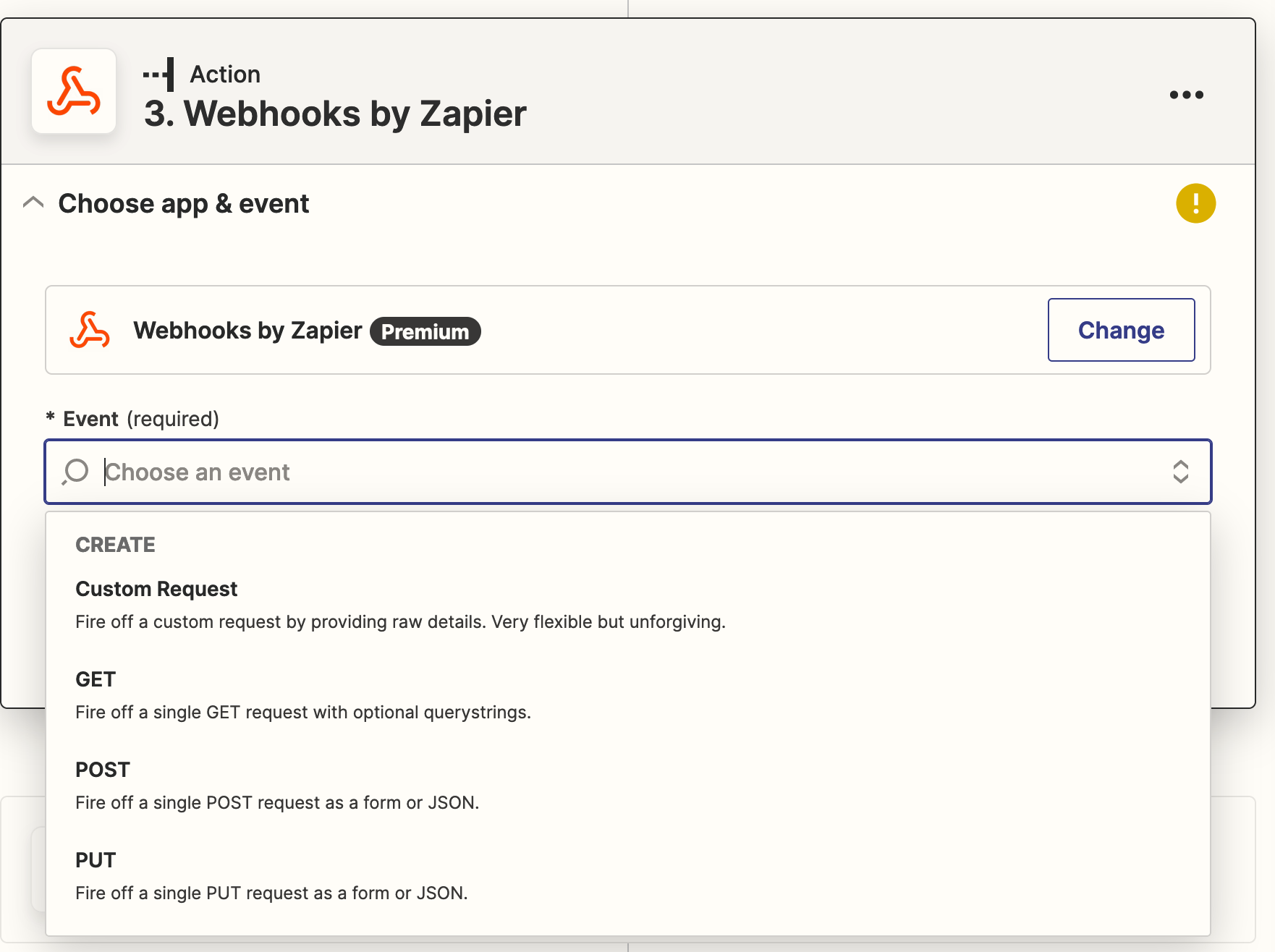
Task: Select the Custom Request event option
Action: [x=156, y=589]
